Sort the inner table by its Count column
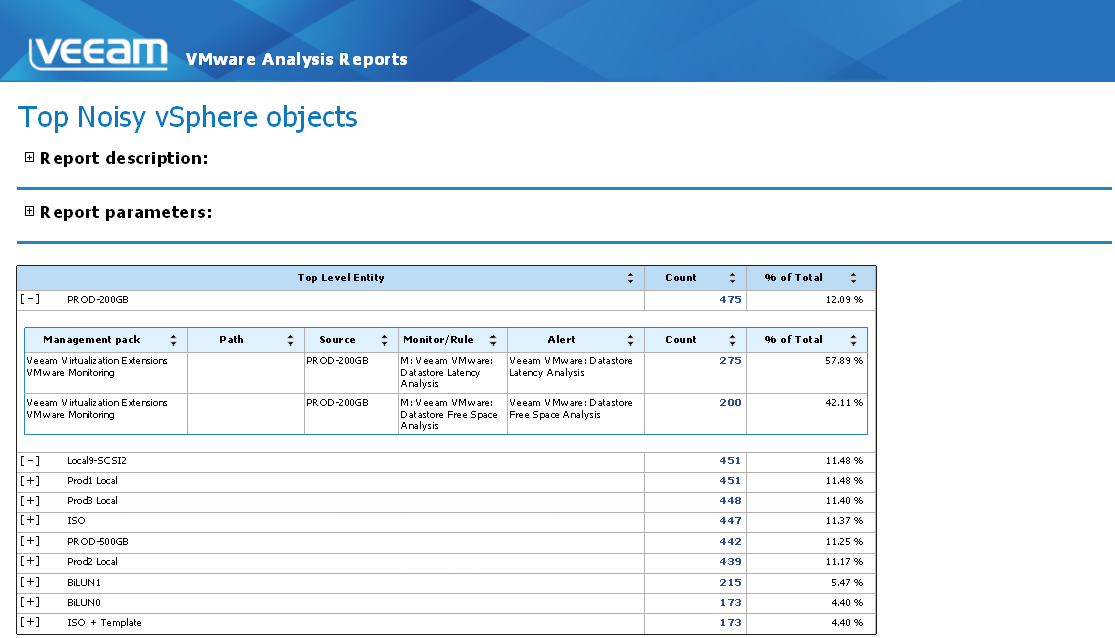The width and height of the screenshot is (1115, 638). point(732,340)
